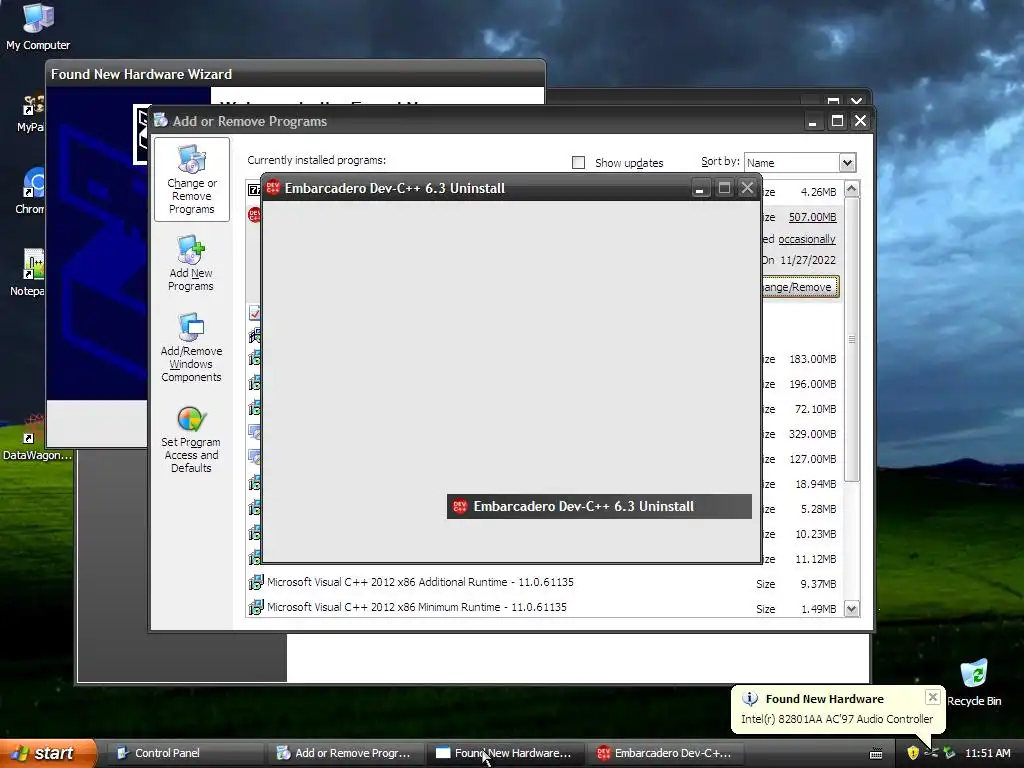Open Add/Remove Windows Components
Screen dimensions: 1024x768
(x=191, y=347)
